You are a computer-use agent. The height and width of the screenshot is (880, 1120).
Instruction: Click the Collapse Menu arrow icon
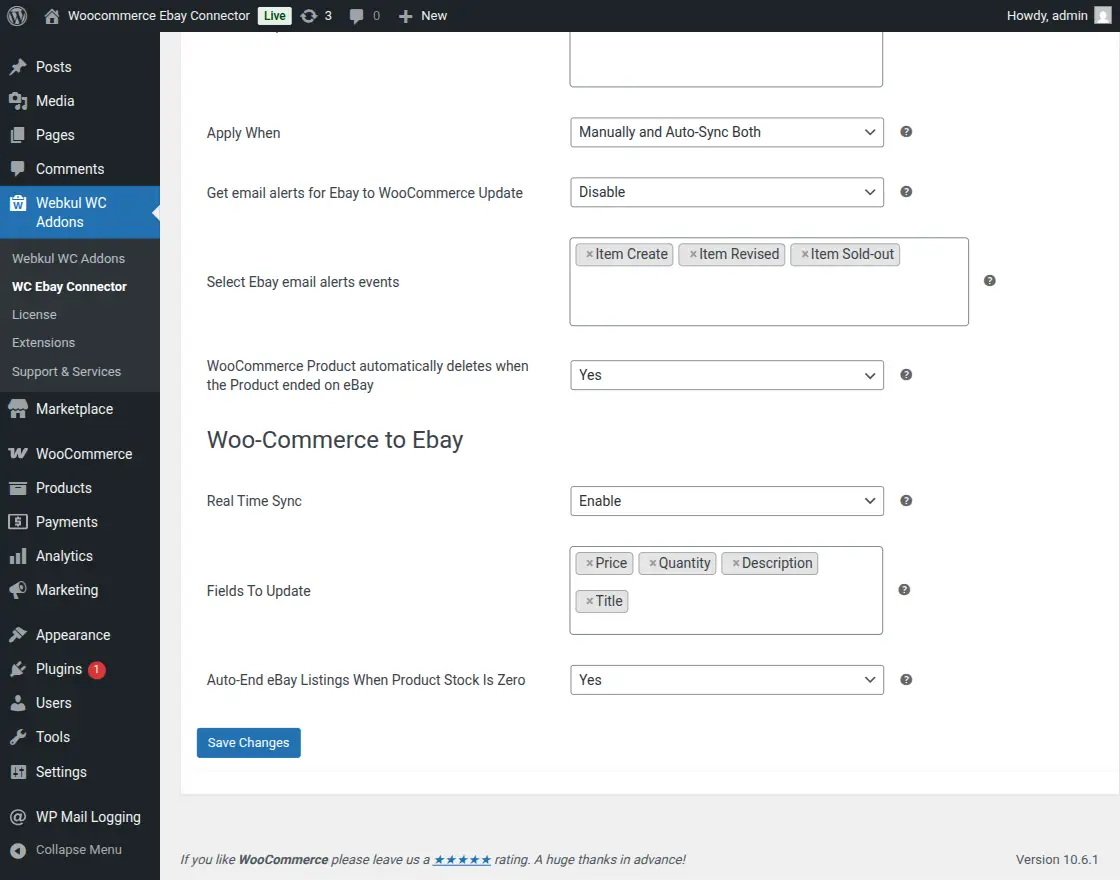18,850
